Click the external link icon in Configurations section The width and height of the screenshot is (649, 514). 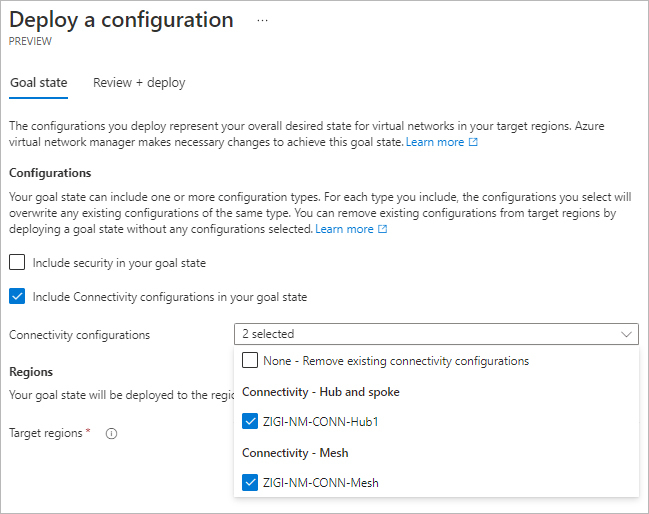[383, 230]
